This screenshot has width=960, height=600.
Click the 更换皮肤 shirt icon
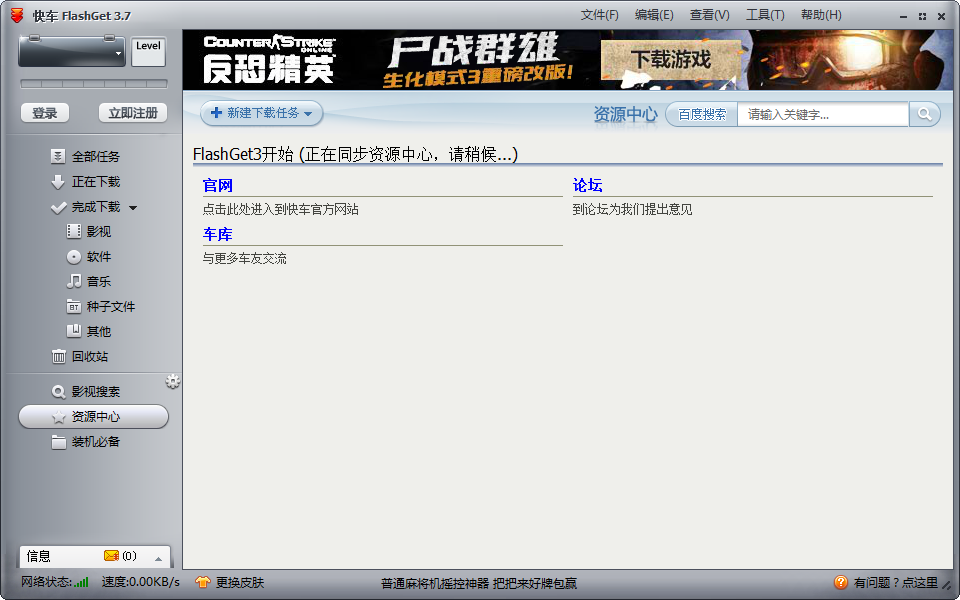click(203, 582)
